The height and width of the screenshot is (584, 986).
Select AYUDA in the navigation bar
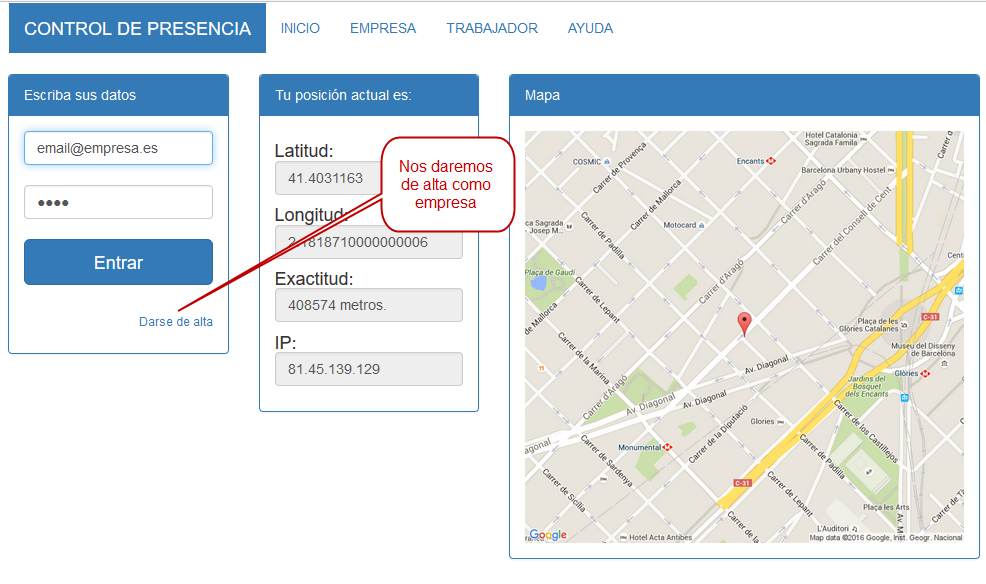click(590, 28)
